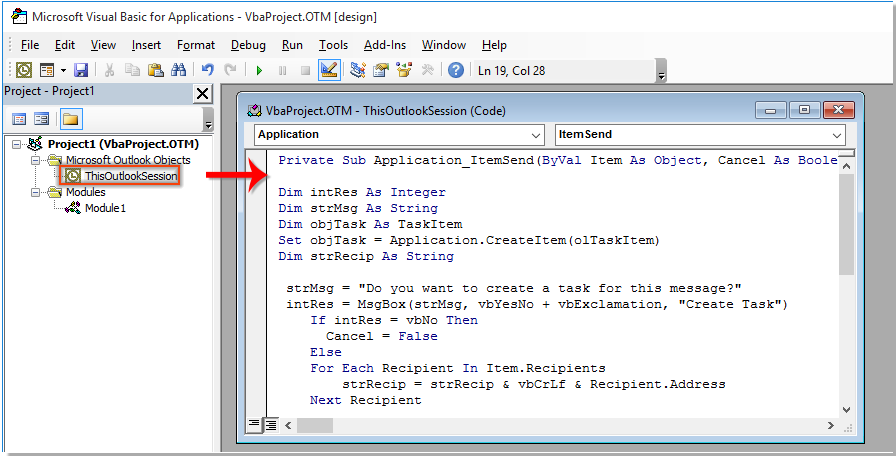This screenshot has height=456, width=896.
Task: Open the Help menu
Action: [x=494, y=45]
